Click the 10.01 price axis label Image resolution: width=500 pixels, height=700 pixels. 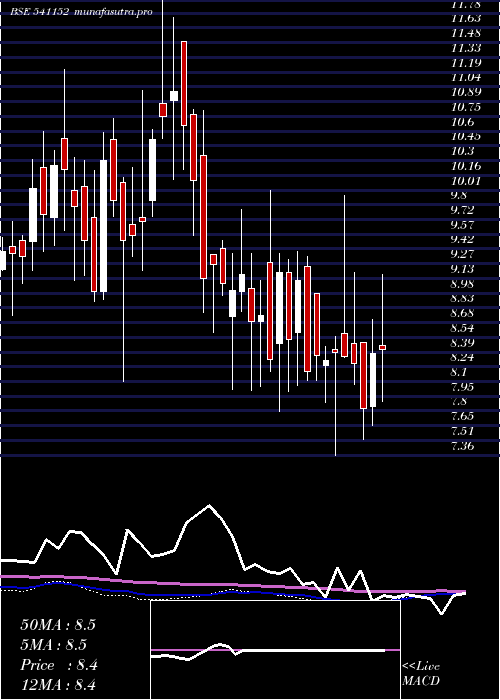466,181
